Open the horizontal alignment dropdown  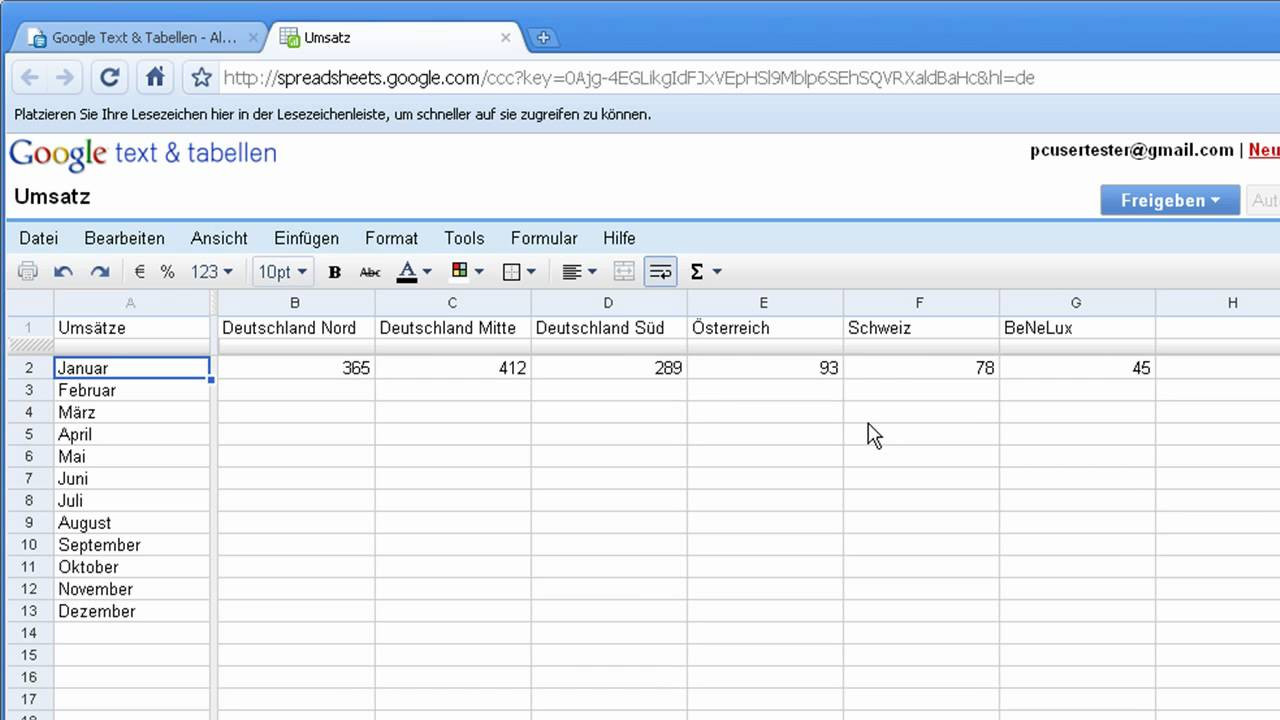(x=579, y=271)
